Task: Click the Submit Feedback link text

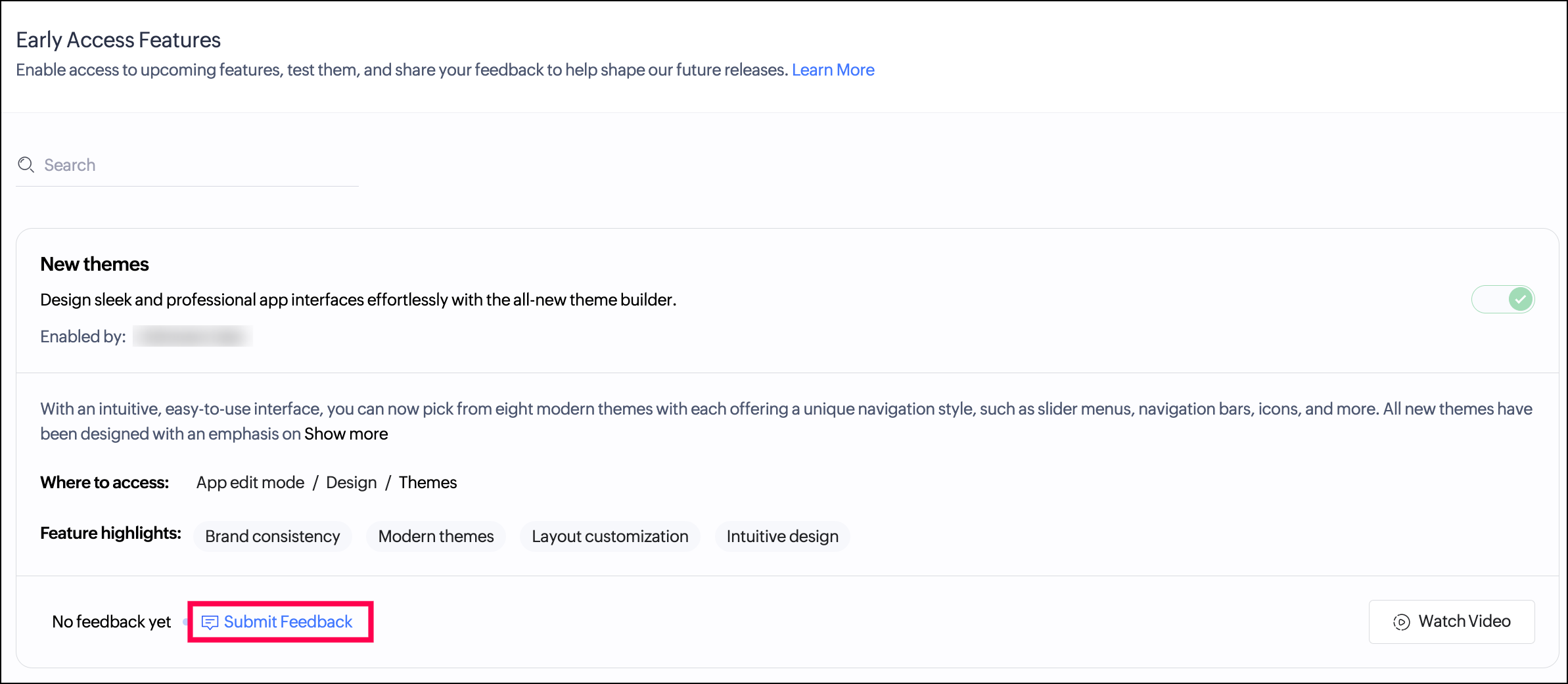Action: 288,622
